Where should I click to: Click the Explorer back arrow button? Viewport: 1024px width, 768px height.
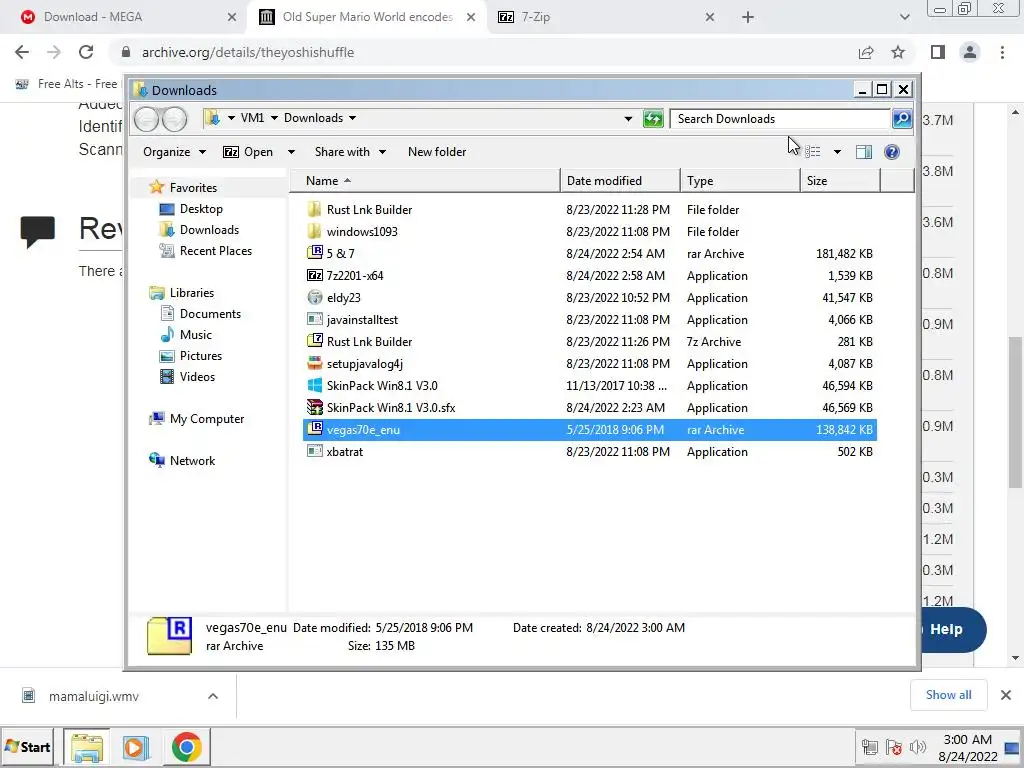tap(146, 119)
